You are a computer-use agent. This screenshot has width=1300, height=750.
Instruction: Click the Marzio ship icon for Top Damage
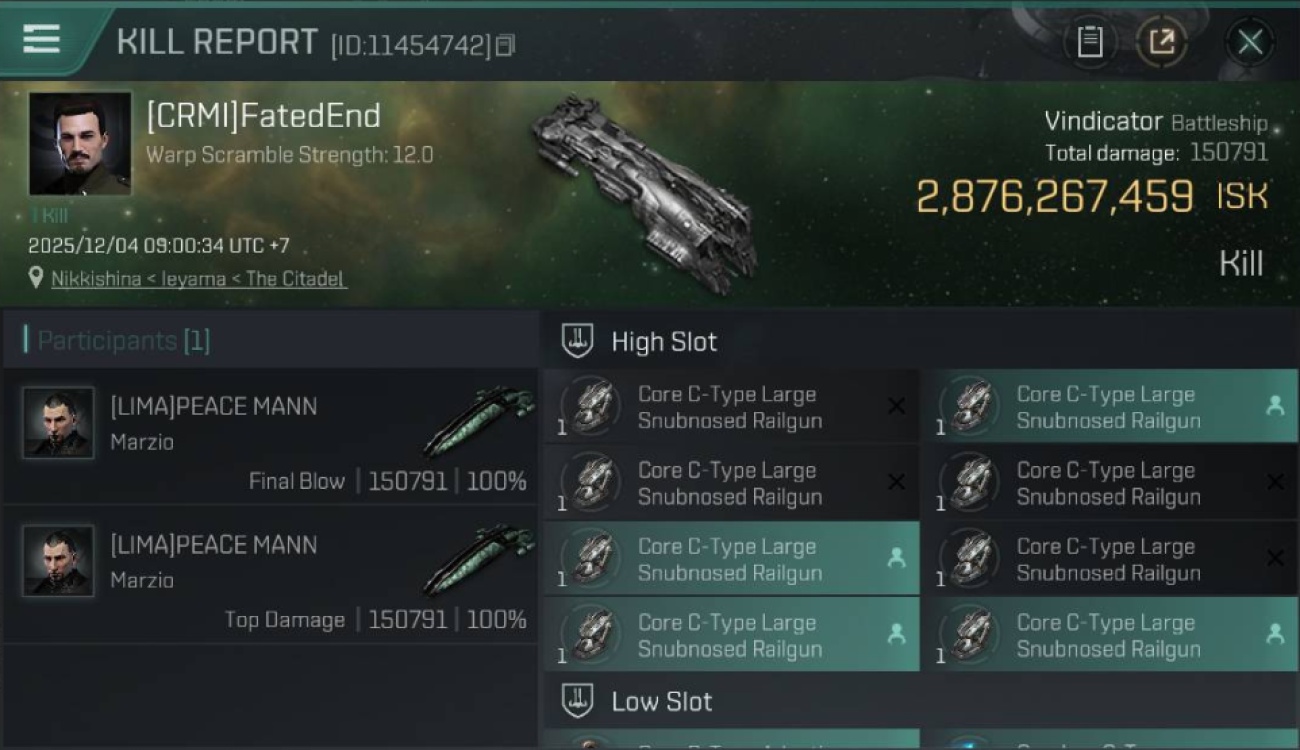[x=478, y=561]
